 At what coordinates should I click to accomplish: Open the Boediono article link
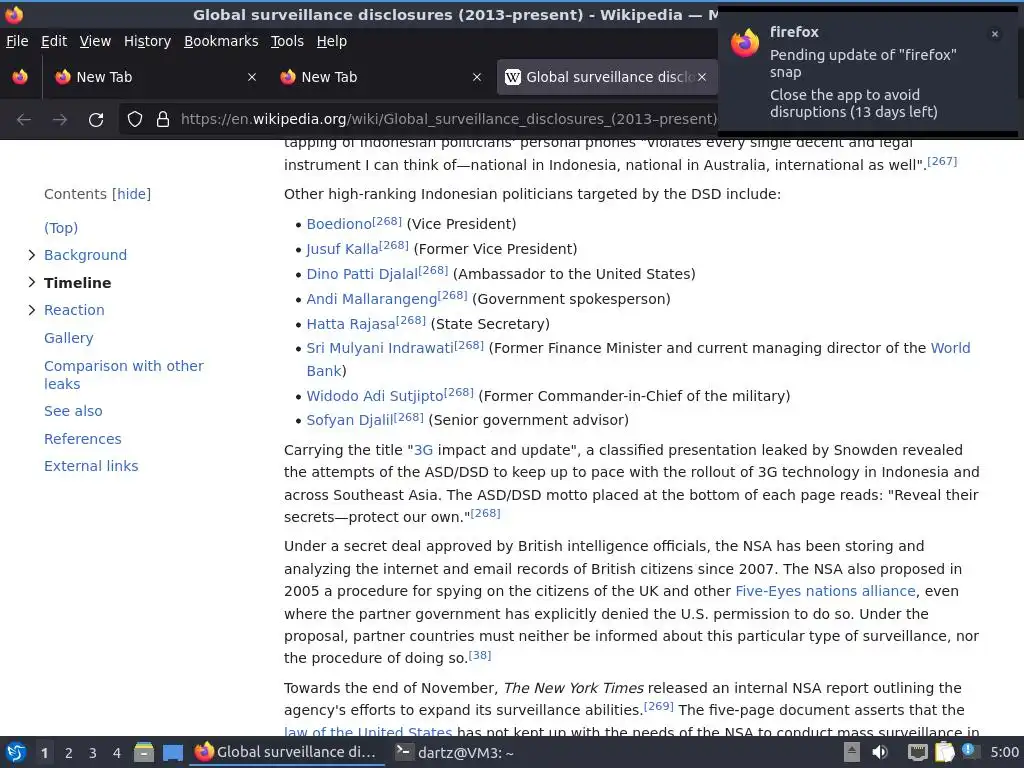pyautogui.click(x=339, y=224)
